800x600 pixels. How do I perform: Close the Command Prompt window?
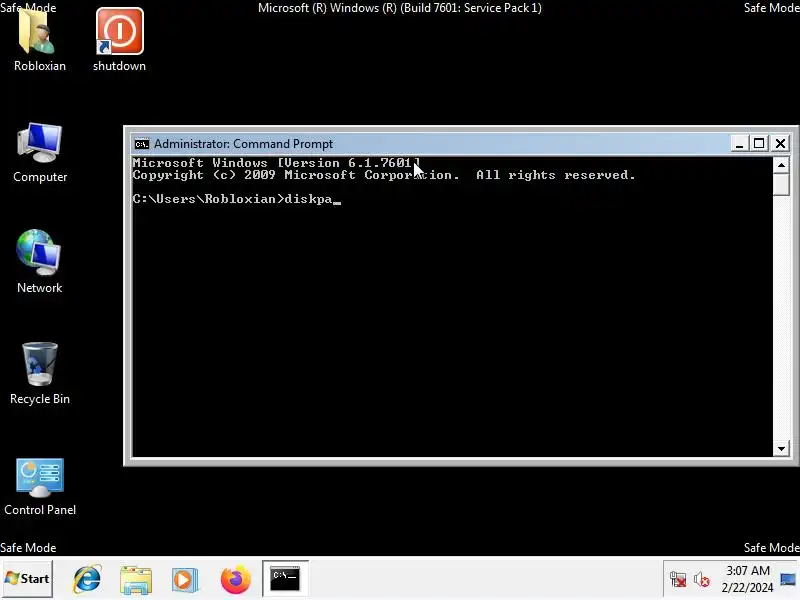click(x=780, y=143)
